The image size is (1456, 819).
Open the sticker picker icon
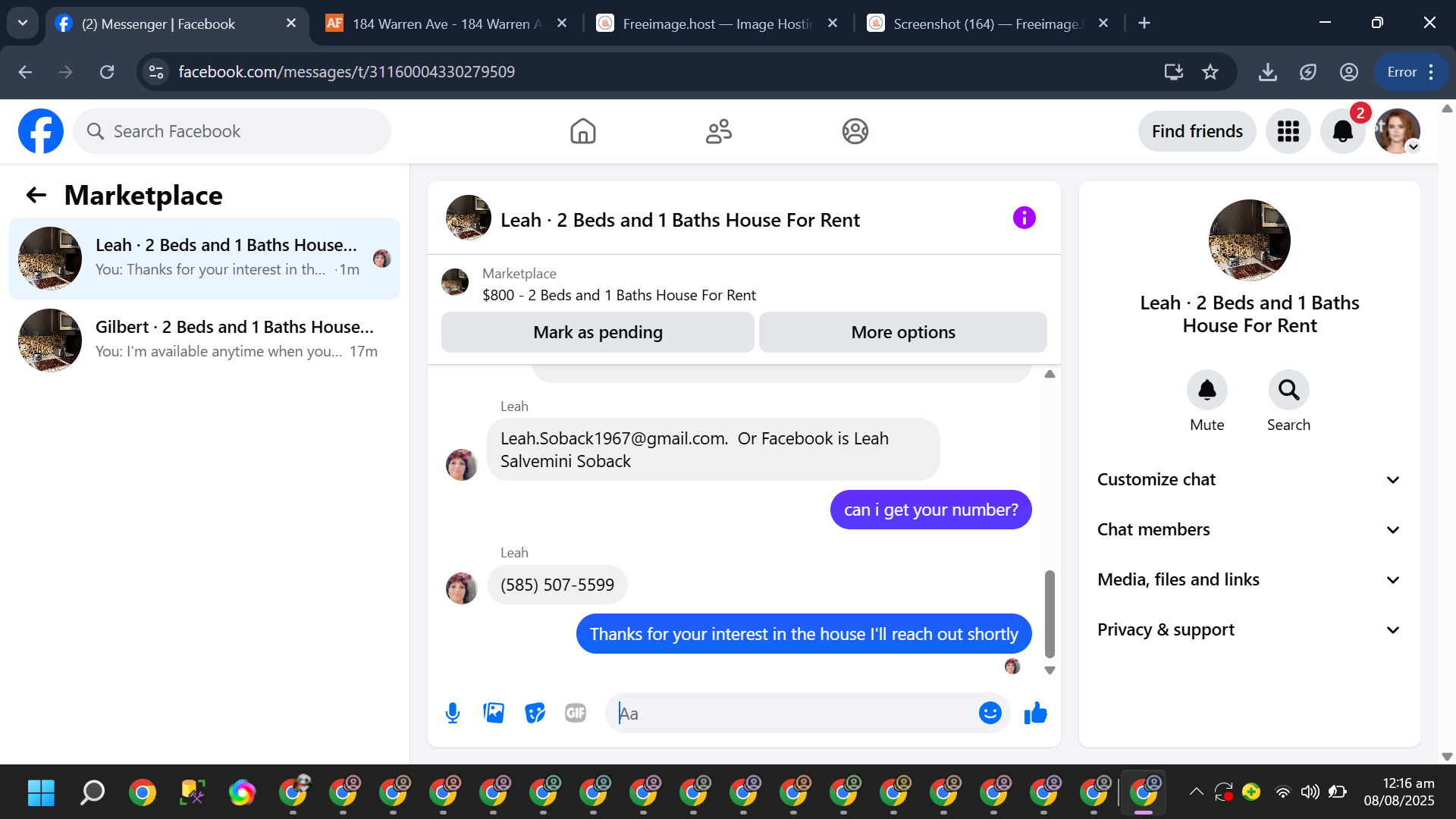535,713
